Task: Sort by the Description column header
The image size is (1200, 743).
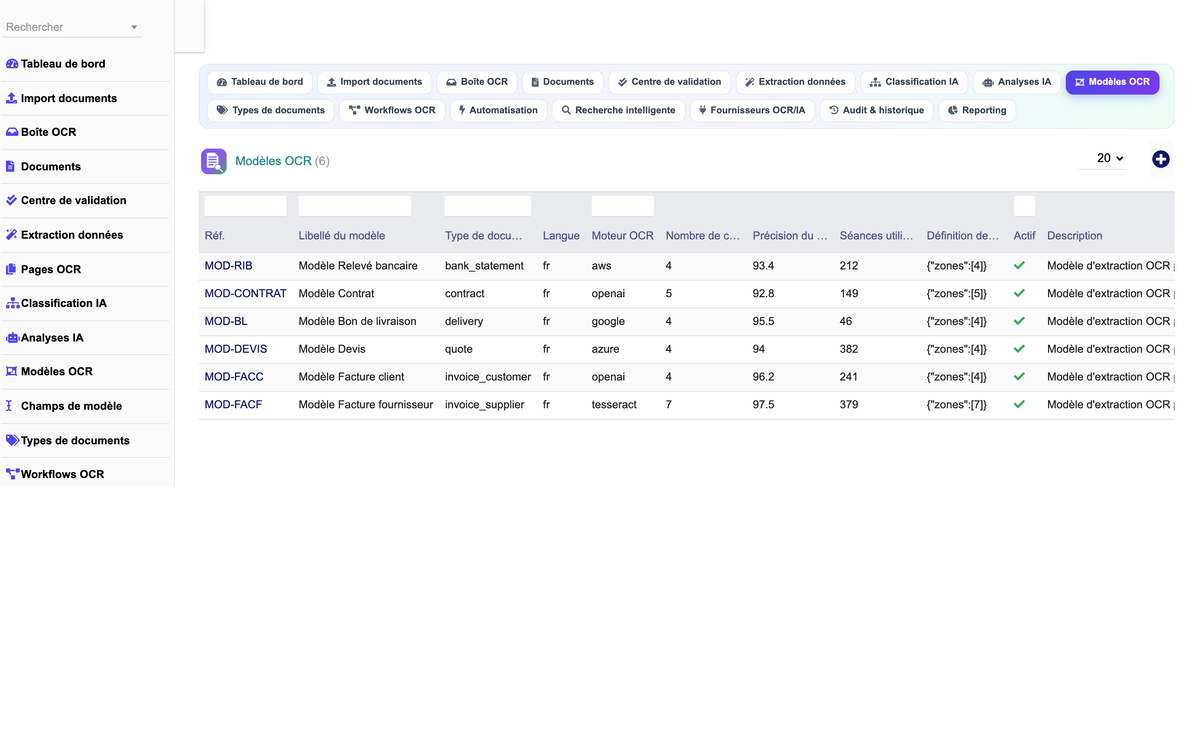Action: (x=1075, y=236)
